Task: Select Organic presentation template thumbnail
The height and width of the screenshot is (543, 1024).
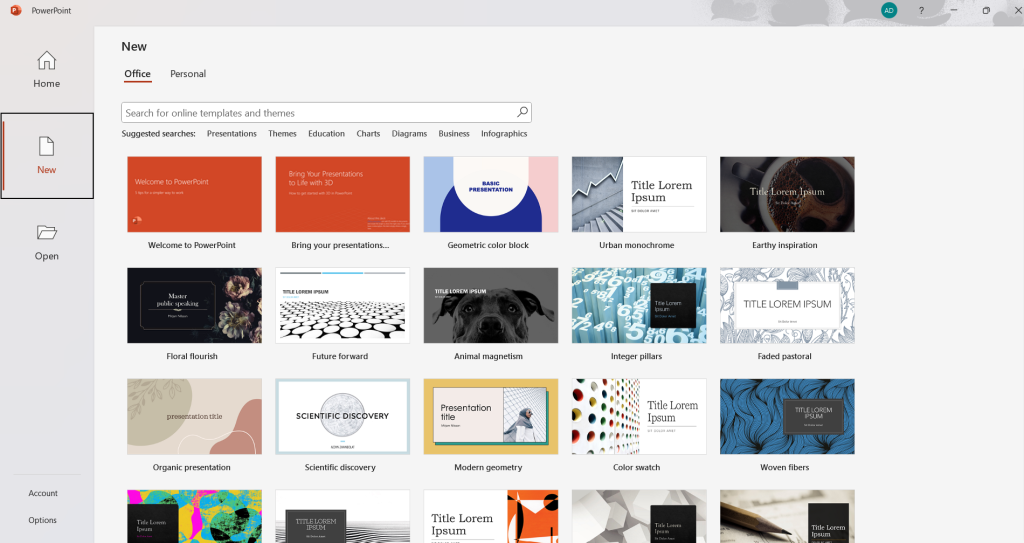Action: (195, 416)
